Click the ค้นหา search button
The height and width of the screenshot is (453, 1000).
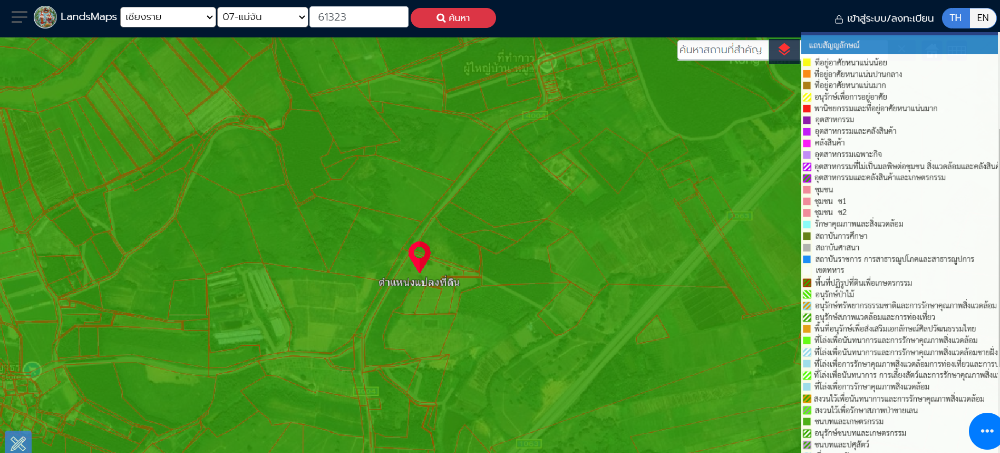[x=453, y=18]
